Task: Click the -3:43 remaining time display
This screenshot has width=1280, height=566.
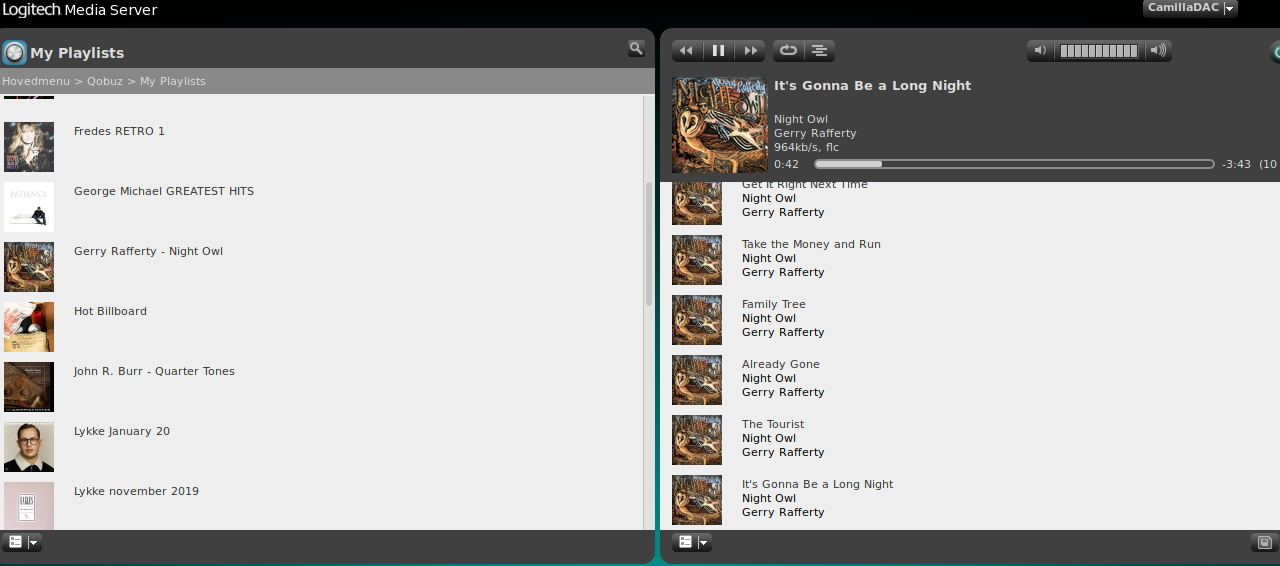Action: (1236, 164)
